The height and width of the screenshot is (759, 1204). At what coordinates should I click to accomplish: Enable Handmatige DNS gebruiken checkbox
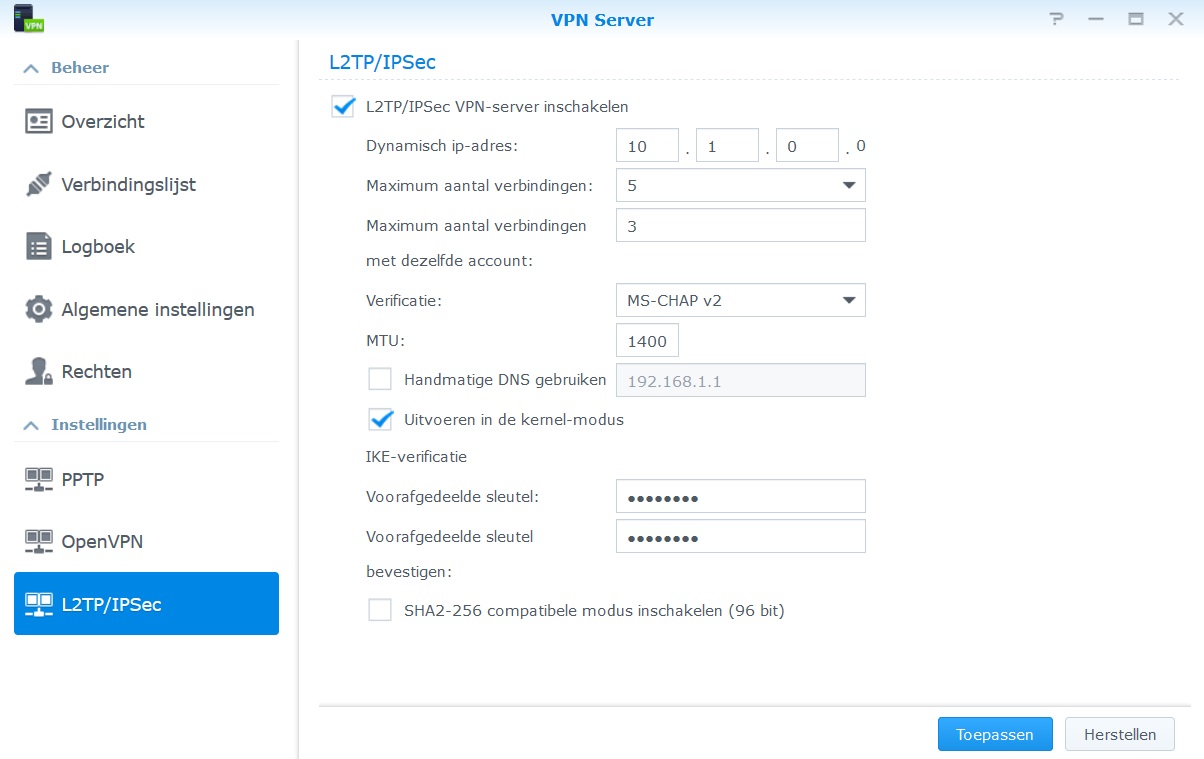pos(380,379)
